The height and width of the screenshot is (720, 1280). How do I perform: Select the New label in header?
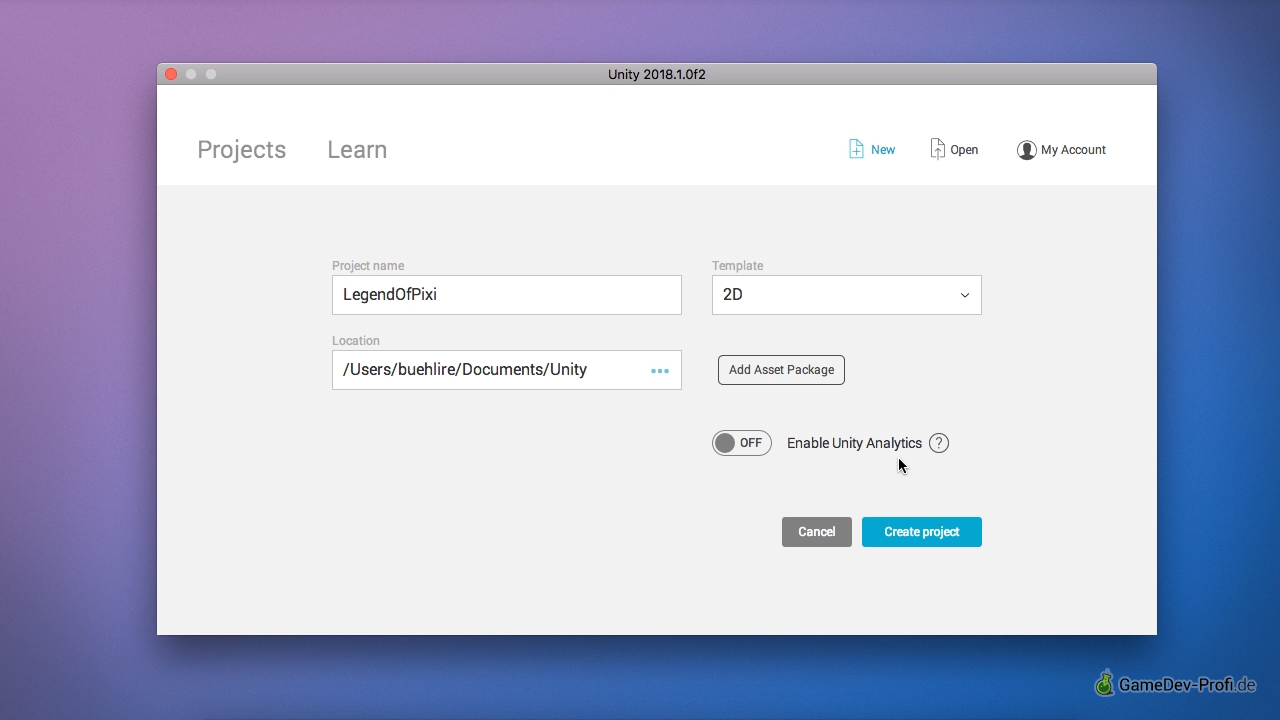[x=883, y=150]
